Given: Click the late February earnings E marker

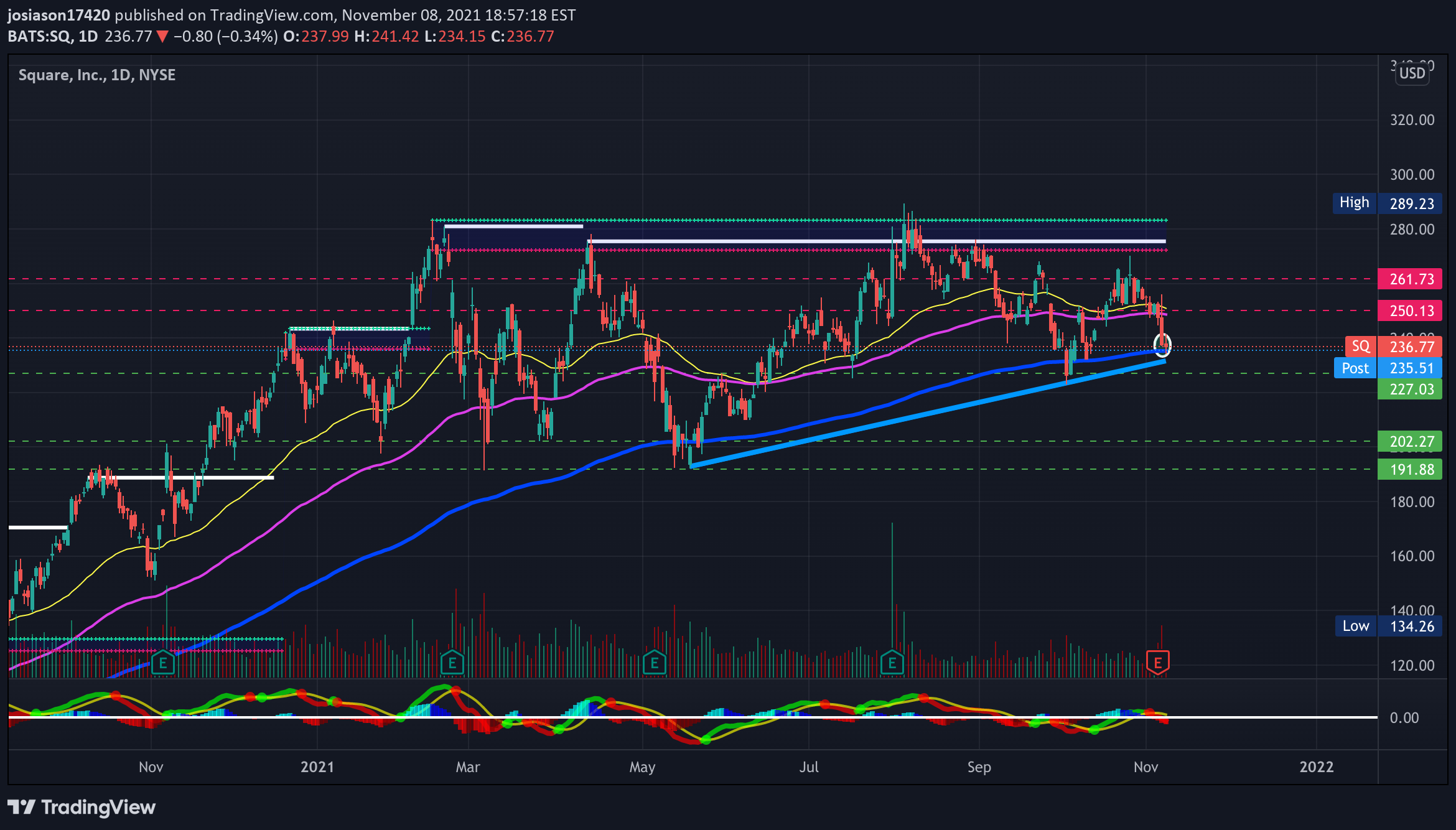Looking at the screenshot, I should (452, 663).
